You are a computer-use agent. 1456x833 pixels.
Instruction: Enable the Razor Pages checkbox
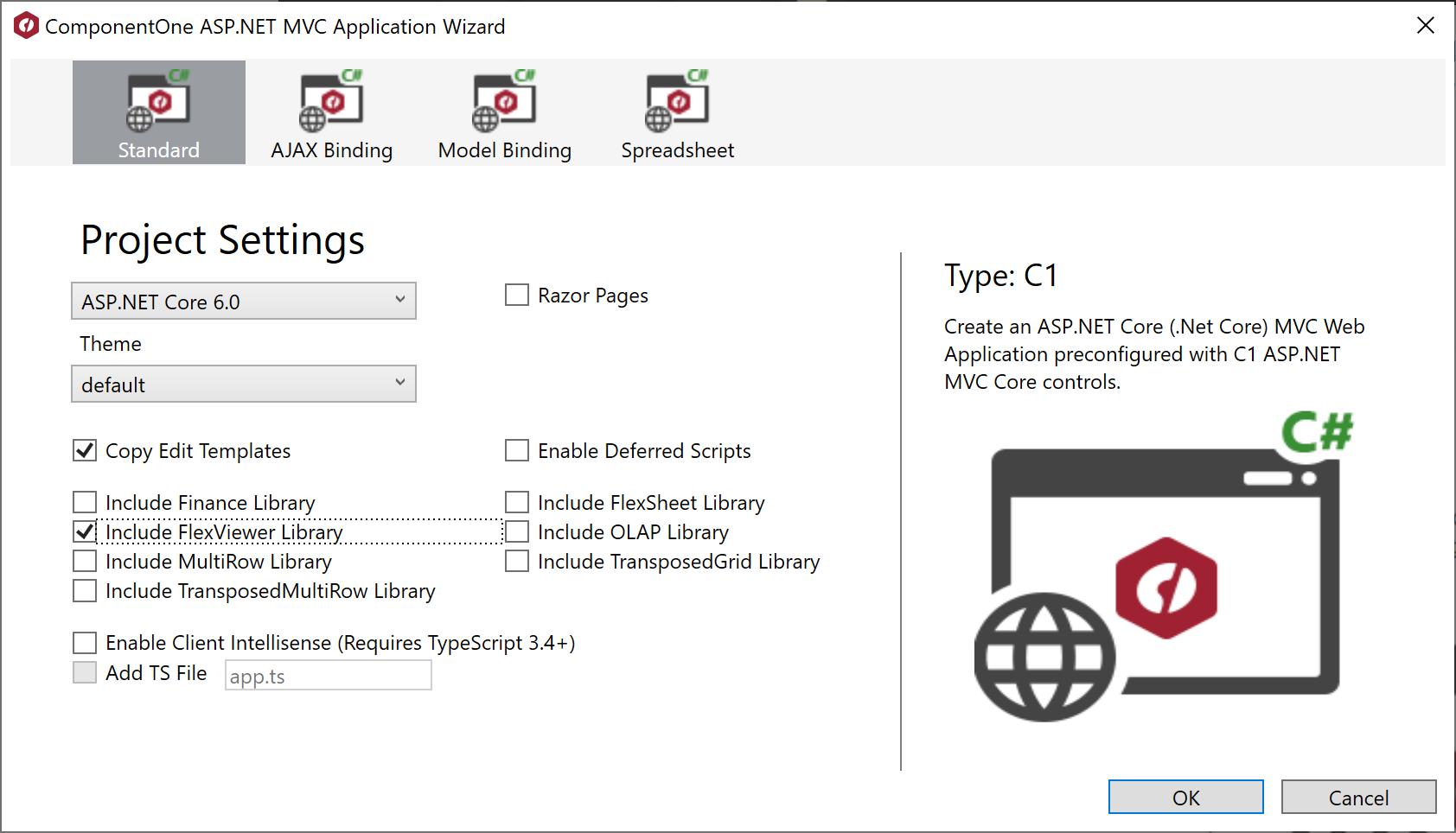pyautogui.click(x=517, y=296)
